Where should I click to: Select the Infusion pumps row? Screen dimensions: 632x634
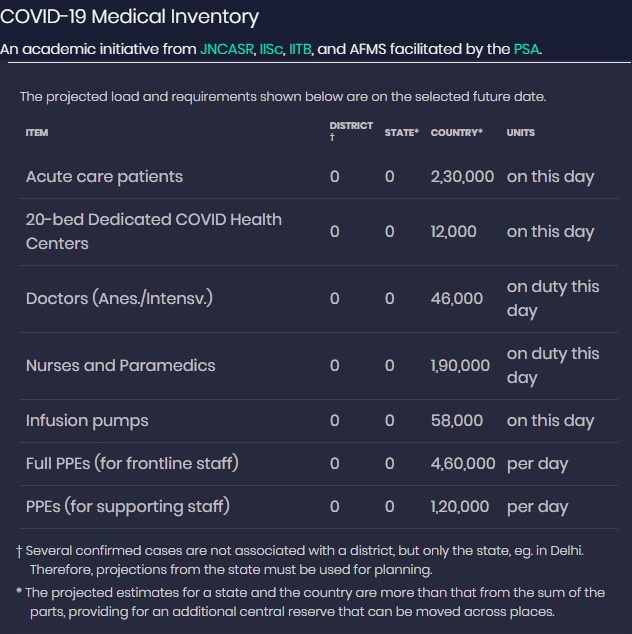coord(87,421)
